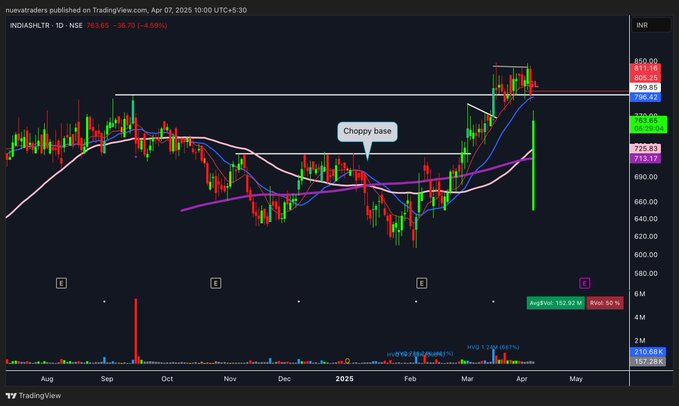Click the 157.28K volume label
This screenshot has width=679, height=406.
click(x=647, y=361)
